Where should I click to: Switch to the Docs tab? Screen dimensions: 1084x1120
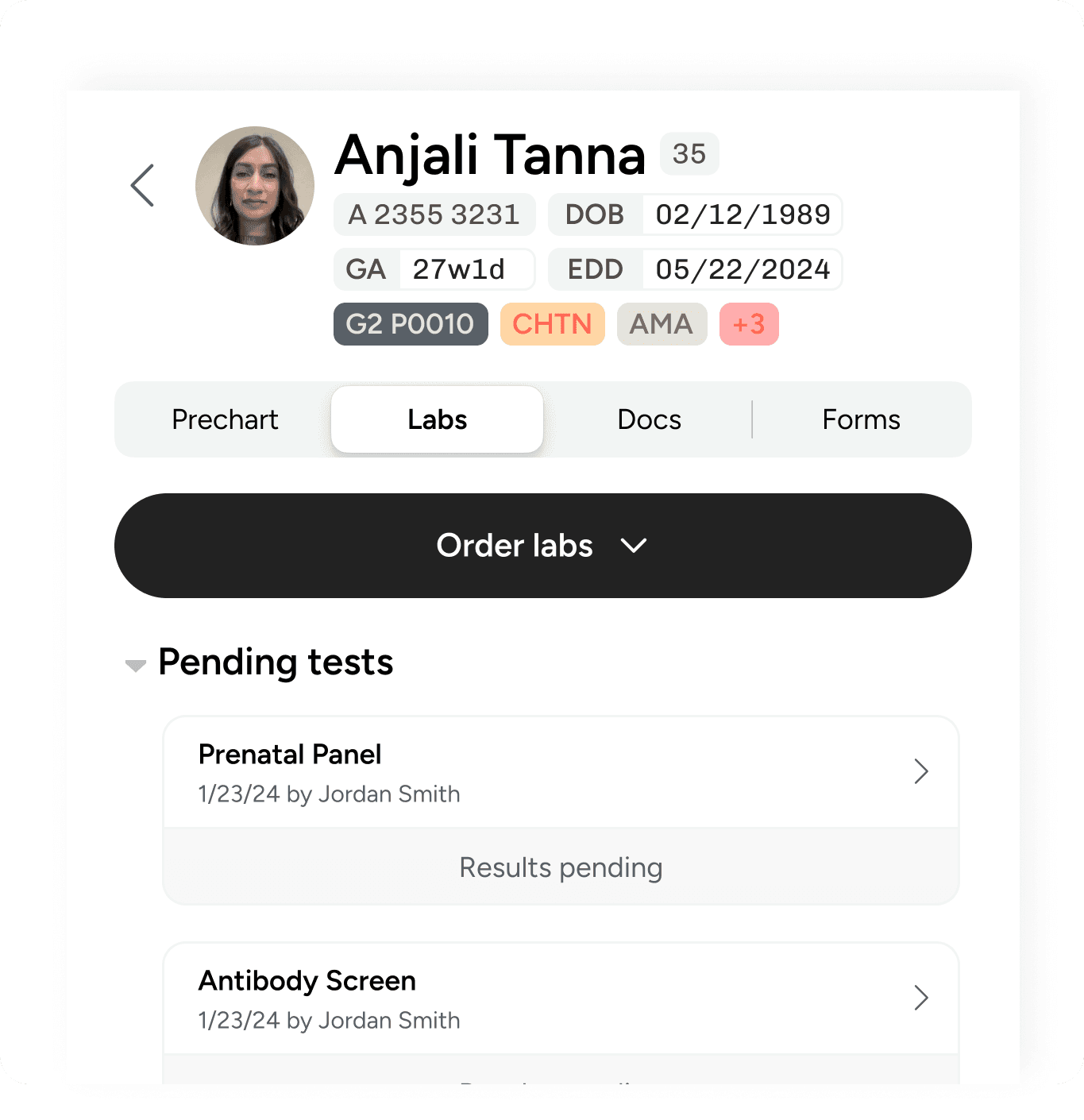point(649,419)
